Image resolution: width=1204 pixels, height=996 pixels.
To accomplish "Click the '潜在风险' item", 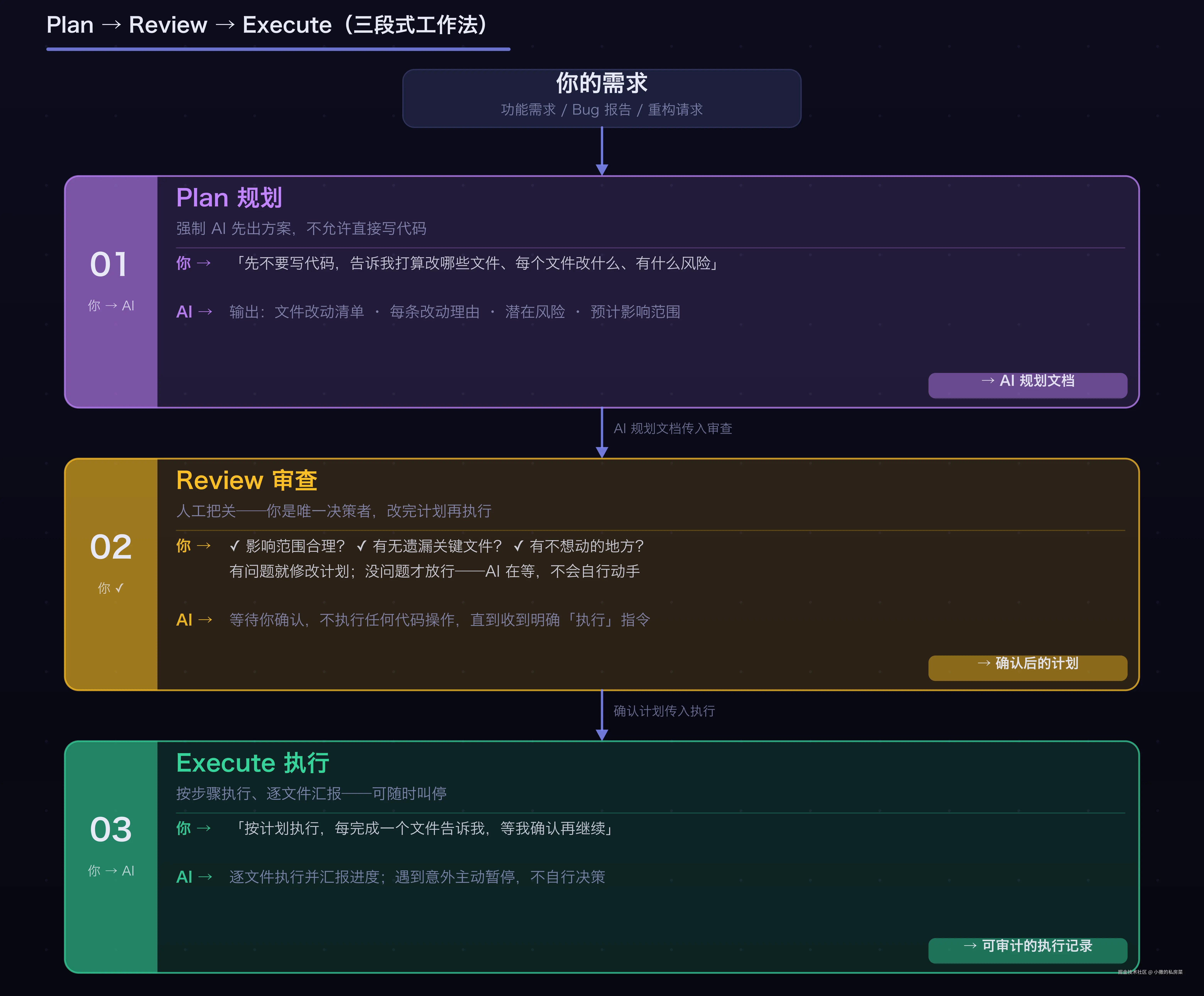I will coord(535,312).
